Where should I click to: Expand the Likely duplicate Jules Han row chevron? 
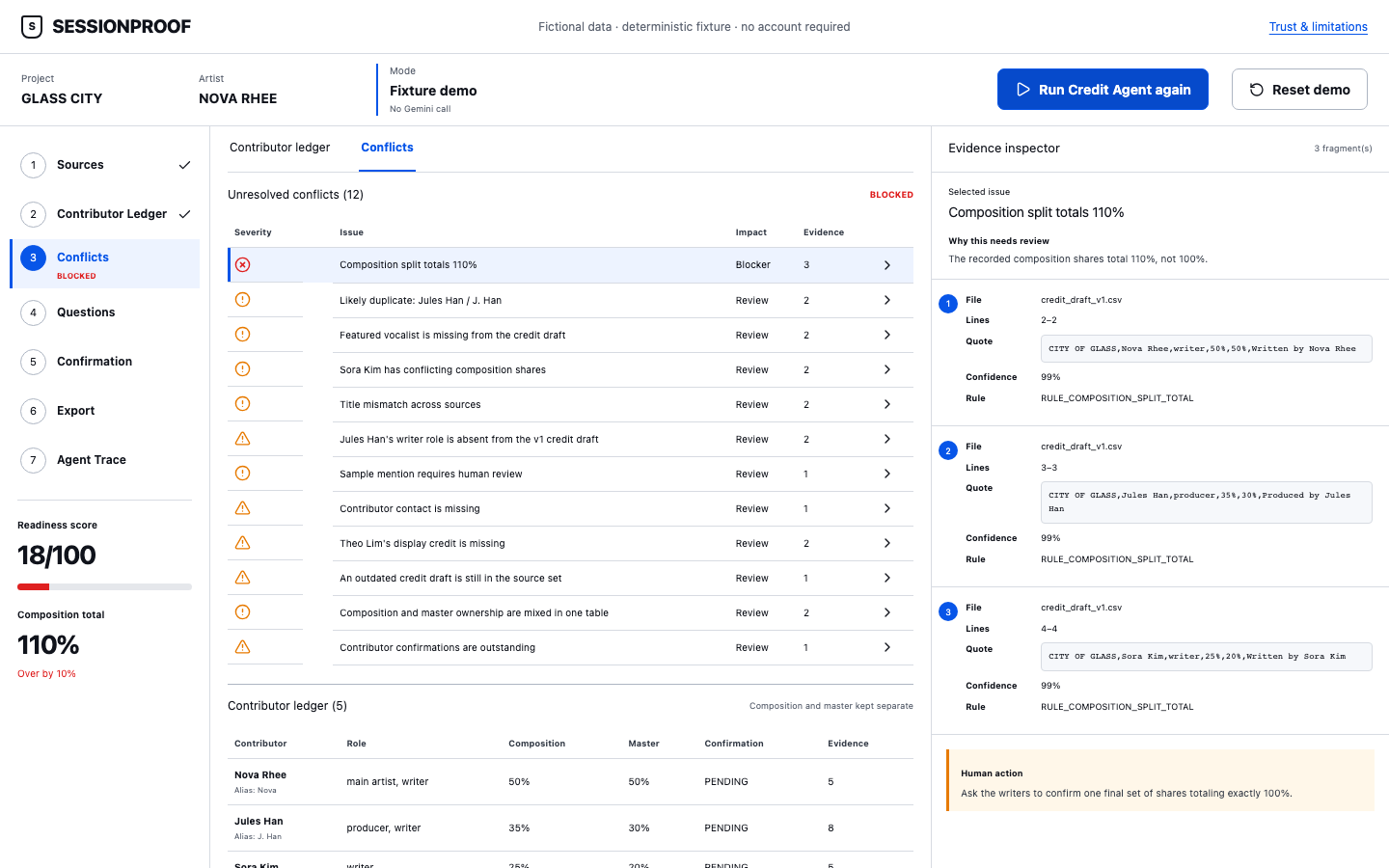coord(887,300)
